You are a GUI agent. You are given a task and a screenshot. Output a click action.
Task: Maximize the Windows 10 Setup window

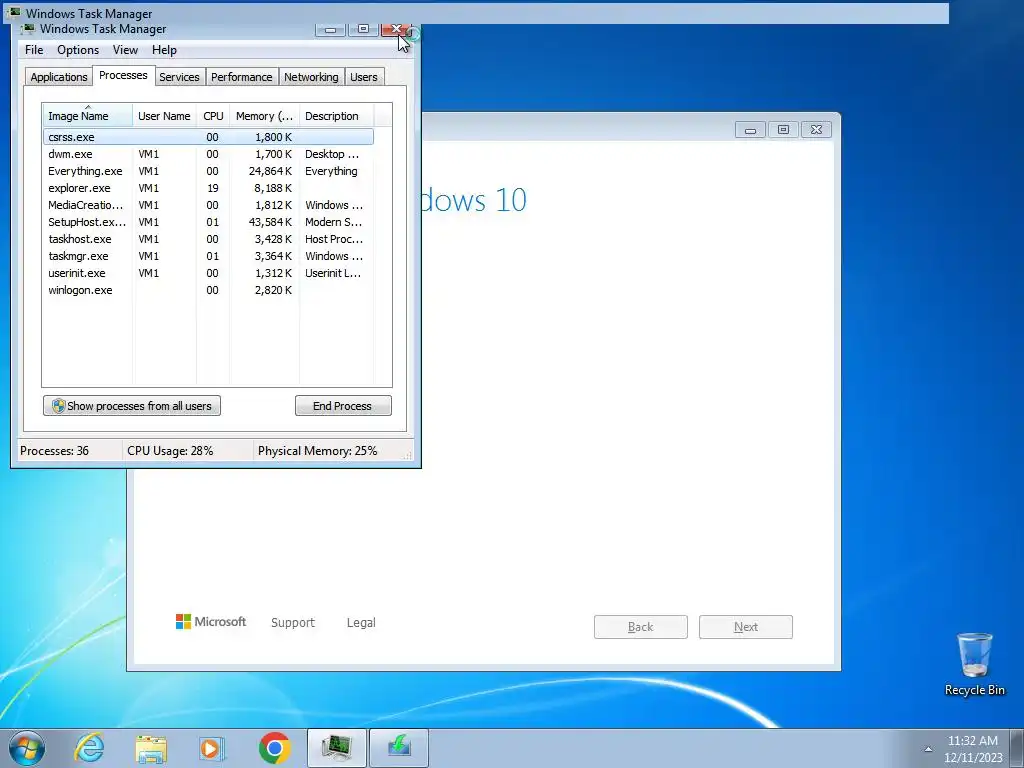tap(783, 130)
